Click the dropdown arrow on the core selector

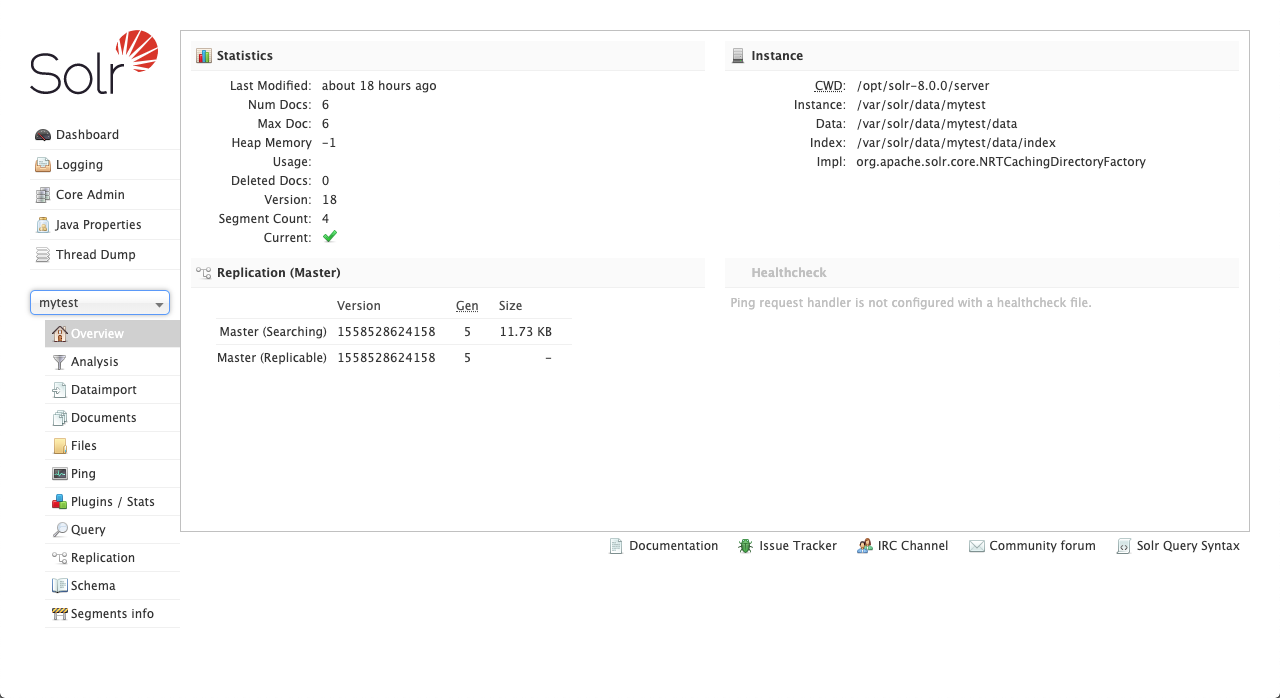click(158, 302)
